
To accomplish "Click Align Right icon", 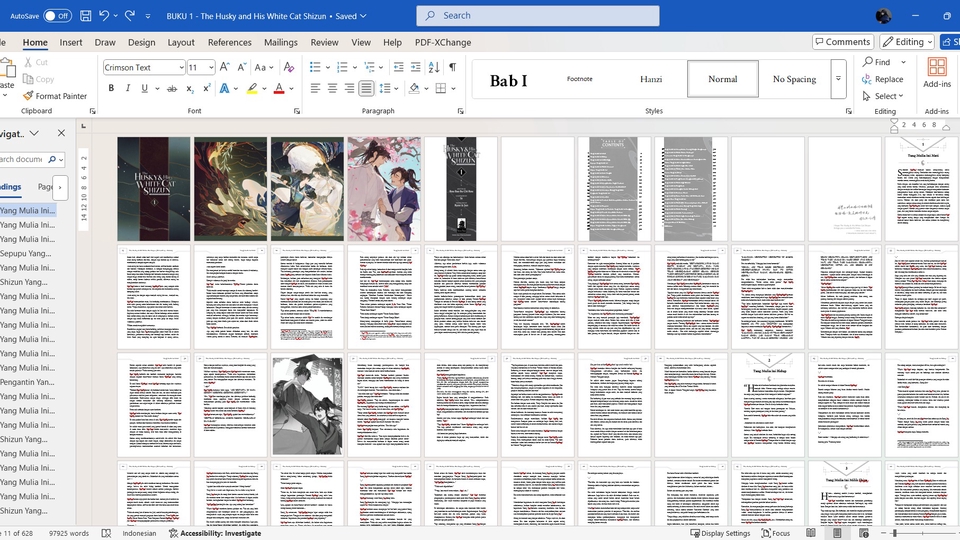I will (350, 88).
